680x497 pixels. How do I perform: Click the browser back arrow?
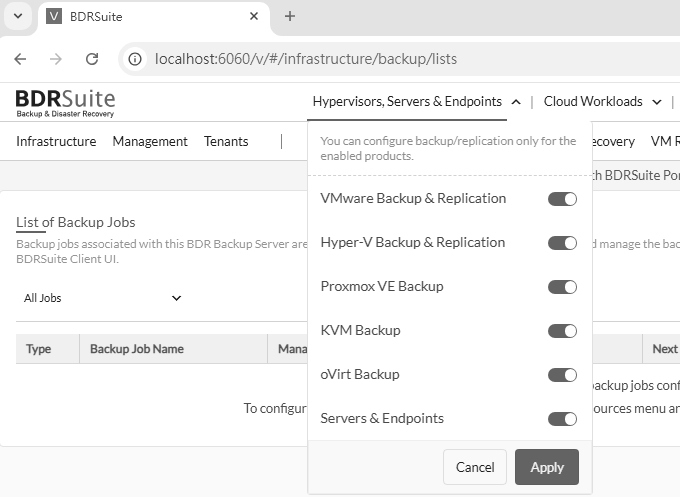[x=20, y=59]
